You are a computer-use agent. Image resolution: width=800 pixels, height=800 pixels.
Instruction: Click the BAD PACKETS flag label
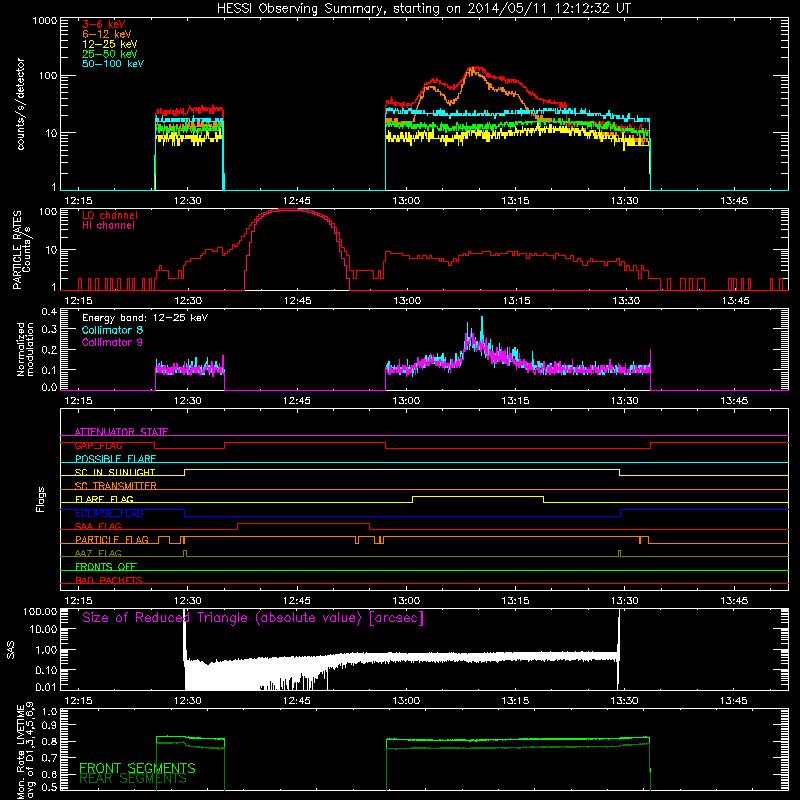pos(109,580)
